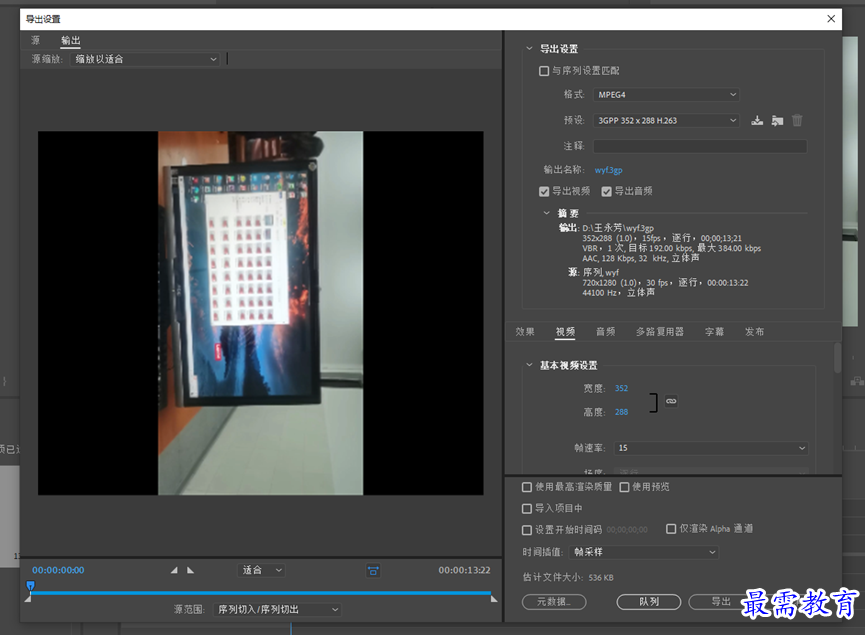Viewport: 865px width, 635px height.
Task: Enable match sequence settings checkbox
Action: [x=544, y=71]
